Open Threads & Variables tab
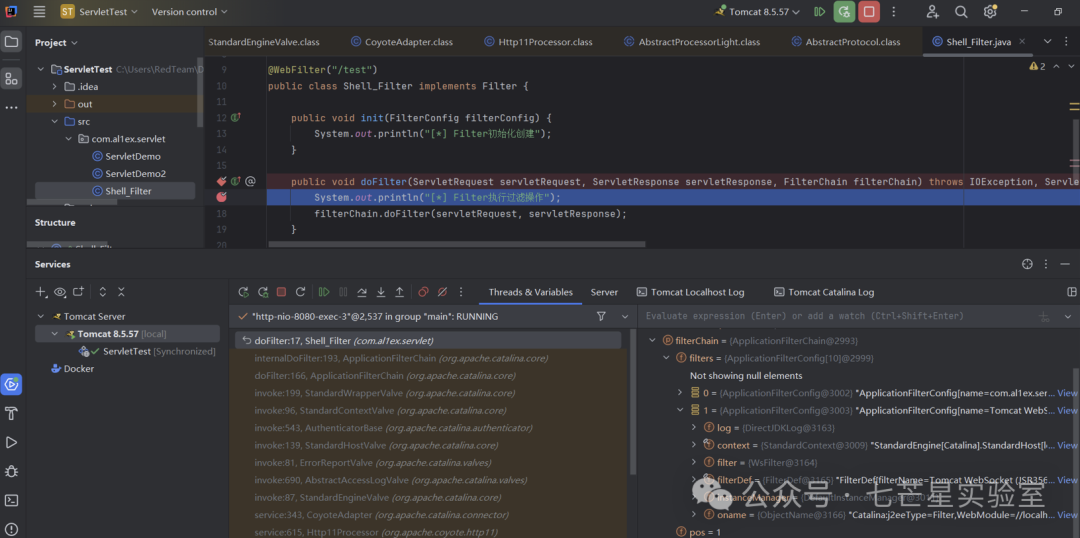The image size is (1080, 538). pyautogui.click(x=530, y=292)
